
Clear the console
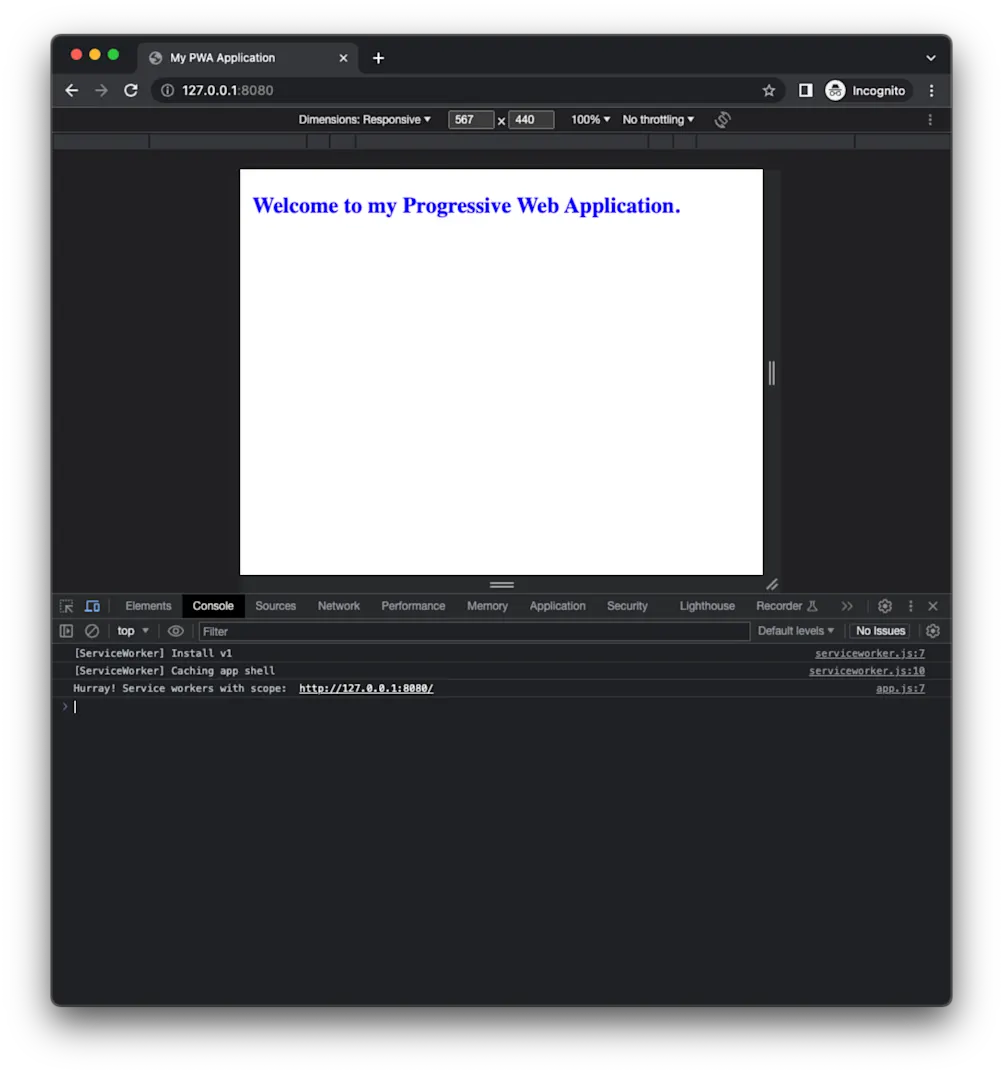pyautogui.click(x=92, y=631)
